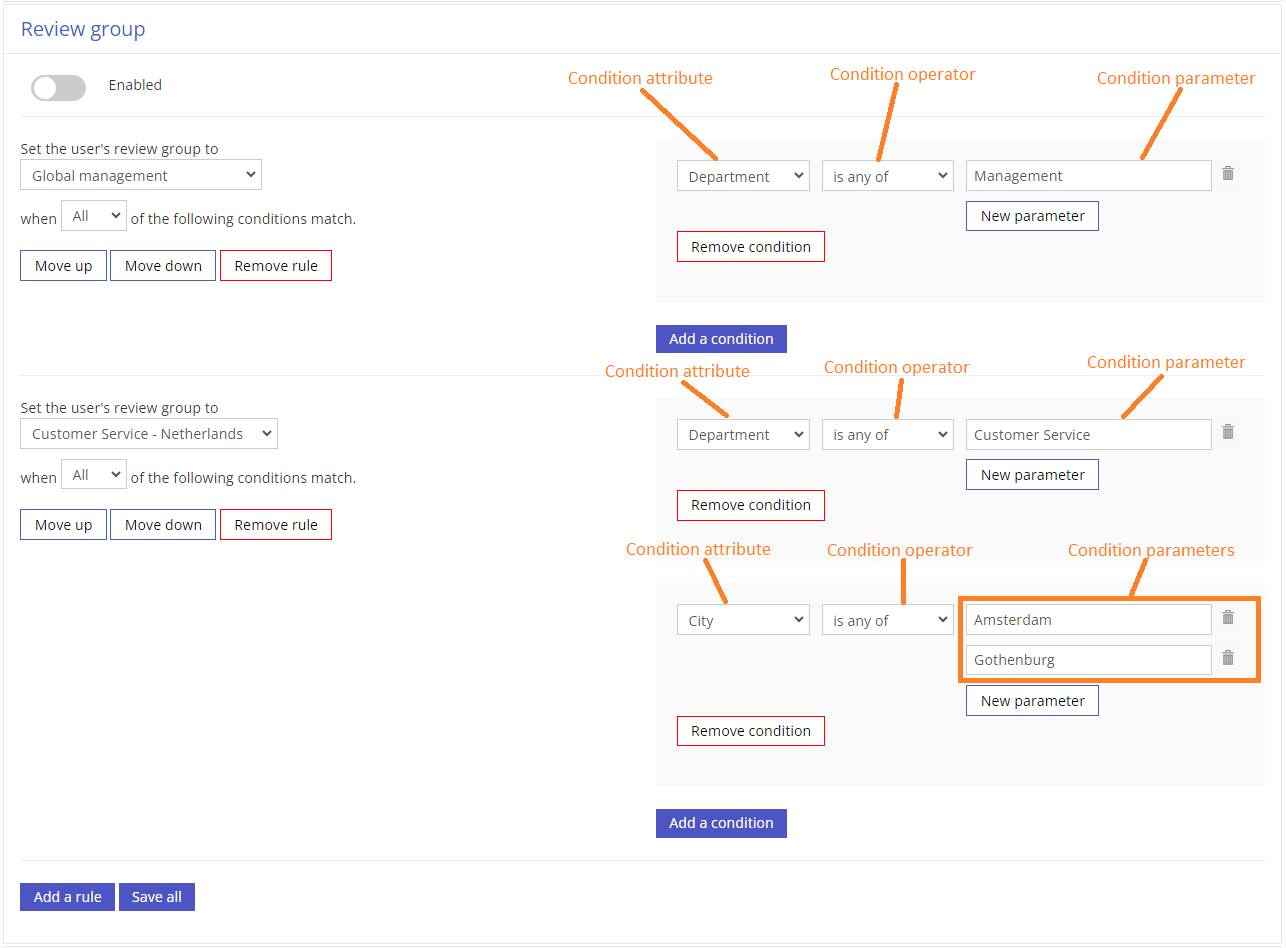Remove the Amsterdam parameter via trash icon
The image size is (1286, 948).
coord(1228,618)
